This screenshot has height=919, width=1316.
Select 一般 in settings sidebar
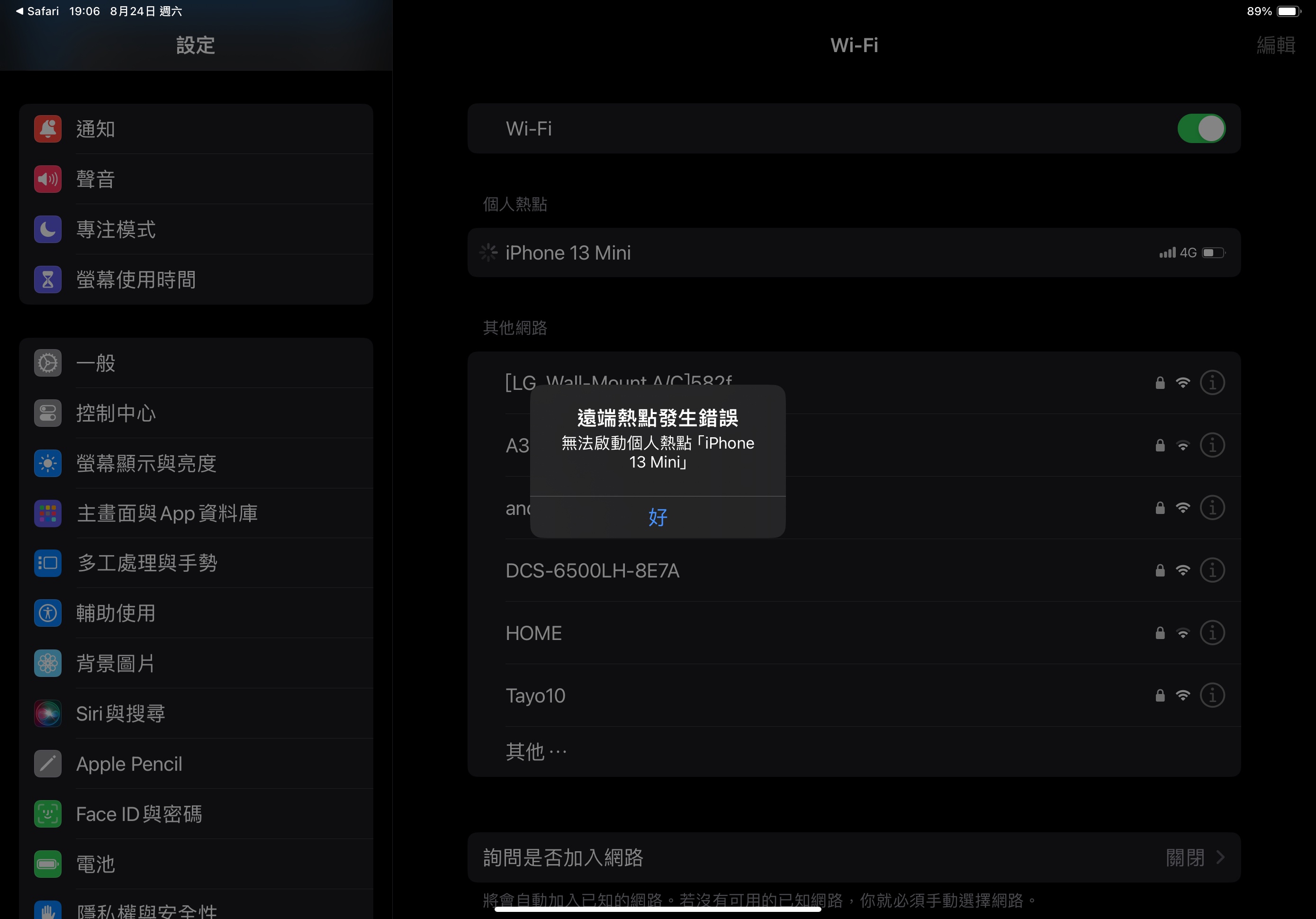[196, 363]
